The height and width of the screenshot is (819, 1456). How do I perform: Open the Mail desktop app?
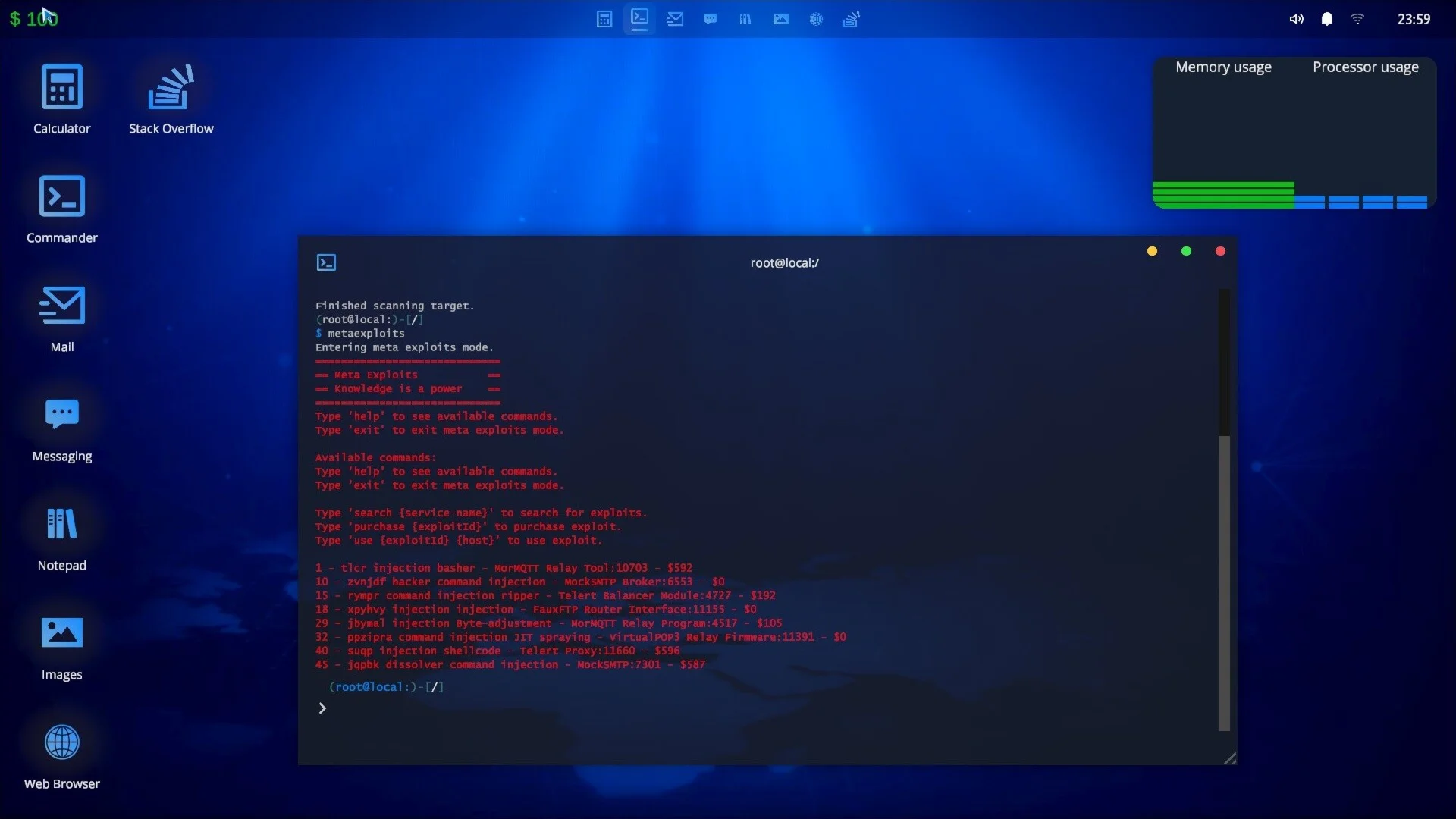tap(61, 306)
